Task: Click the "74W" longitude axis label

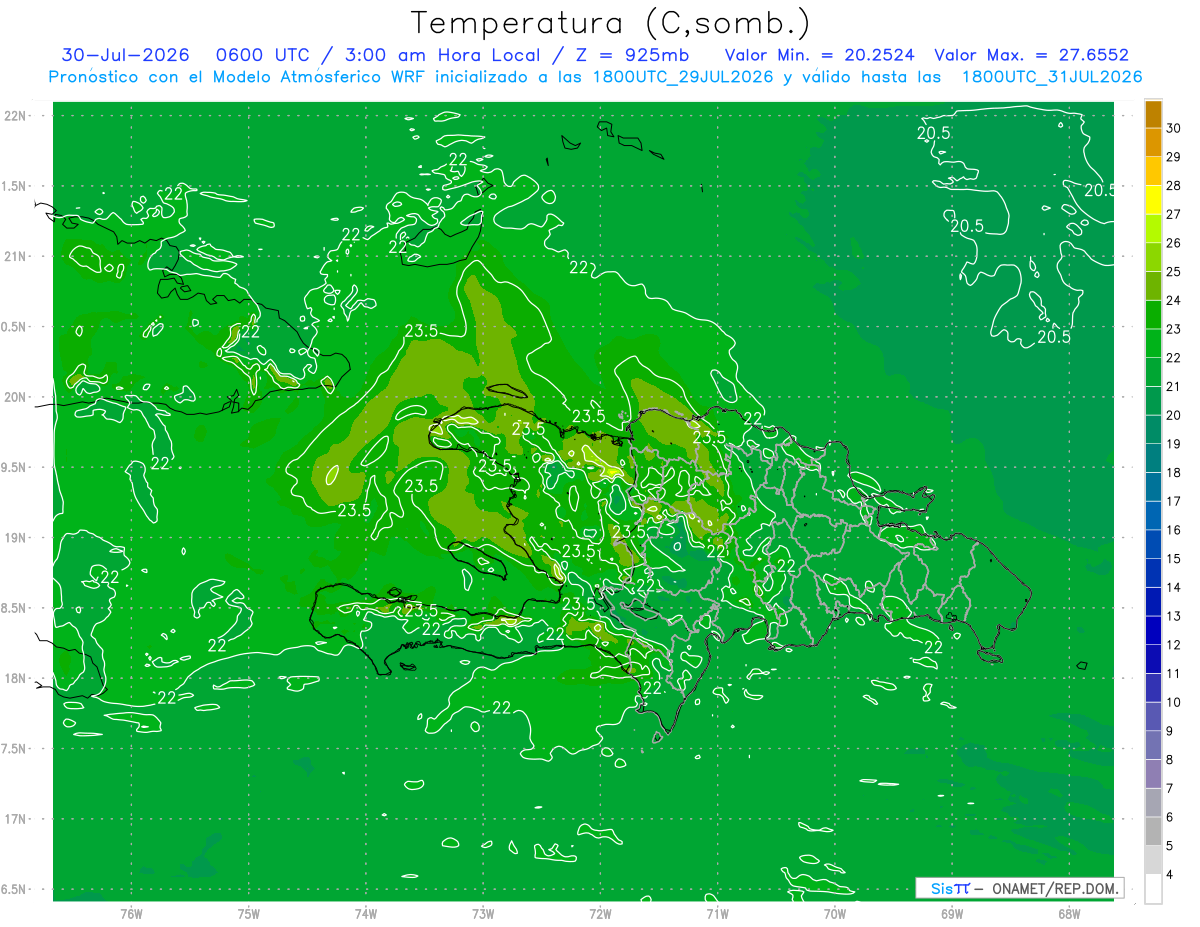Action: tap(366, 914)
